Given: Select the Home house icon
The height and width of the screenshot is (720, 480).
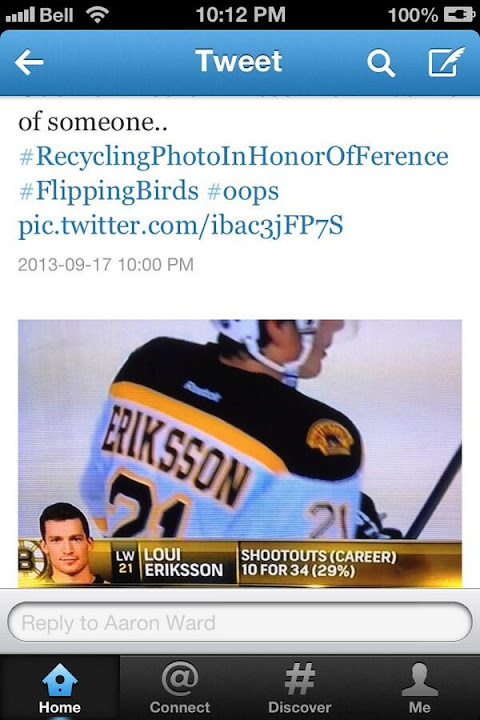Looking at the screenshot, I should pyautogui.click(x=60, y=679).
